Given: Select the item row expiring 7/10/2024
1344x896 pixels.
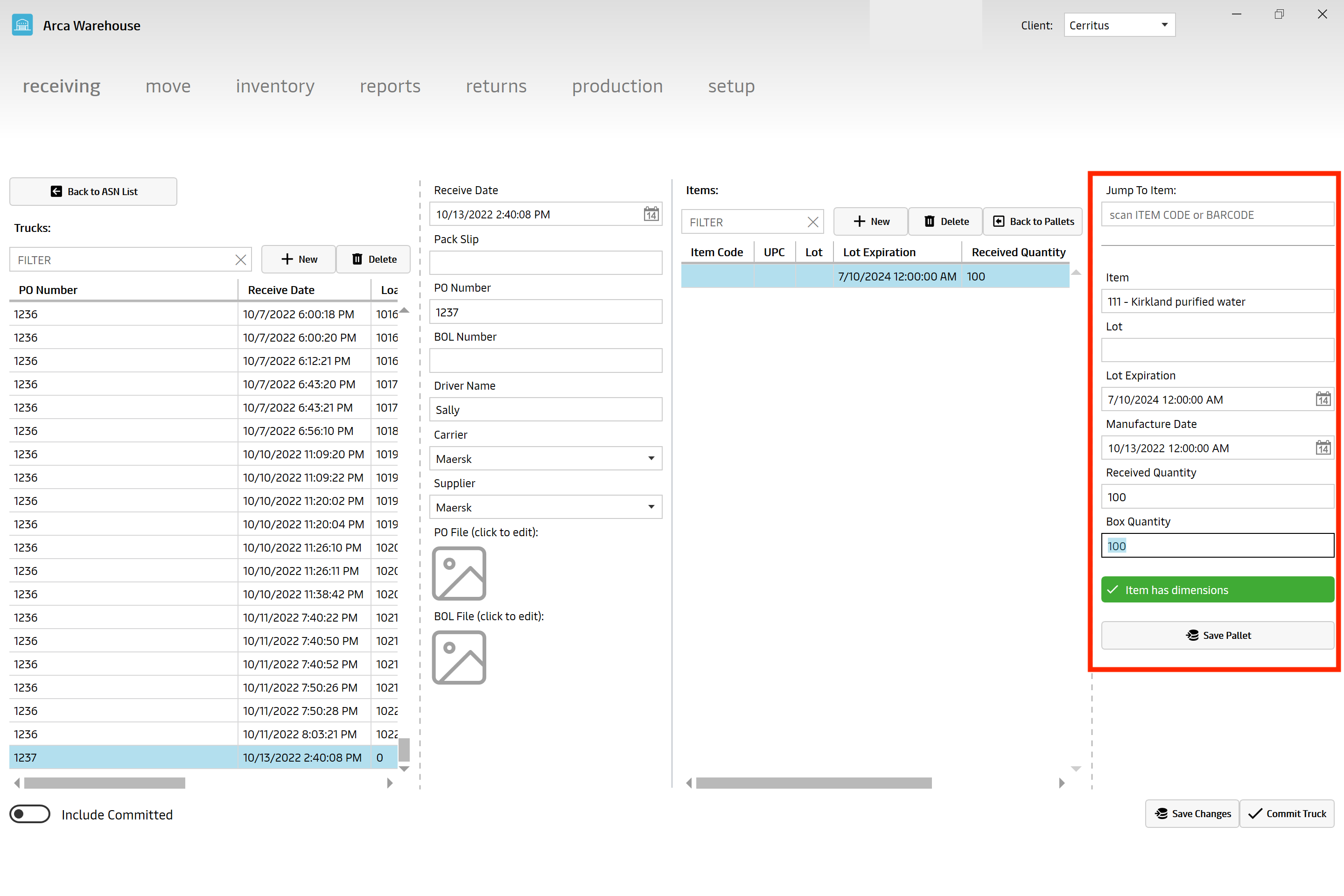Looking at the screenshot, I should pos(875,276).
